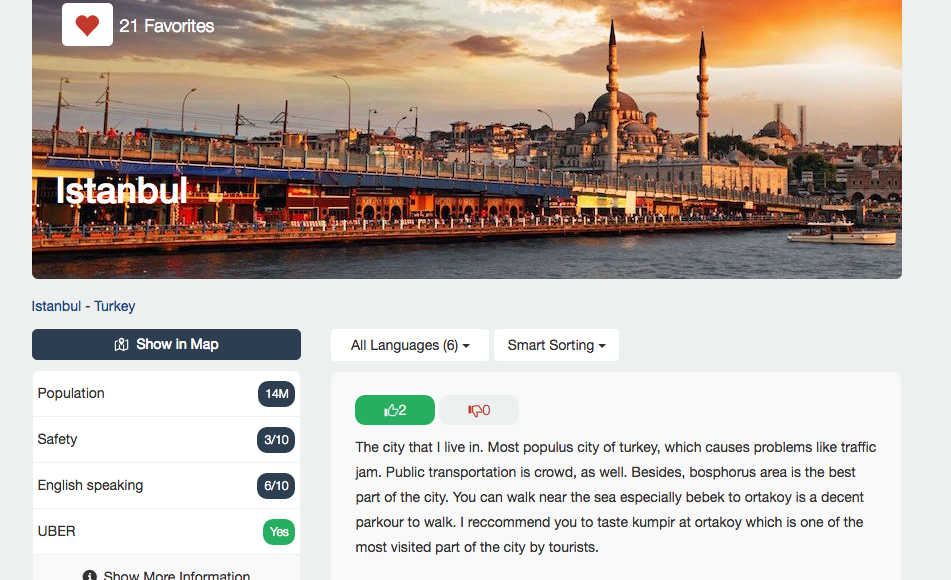This screenshot has height=580, width=951.
Task: Open the All Languages (6) dropdown
Action: (409, 345)
